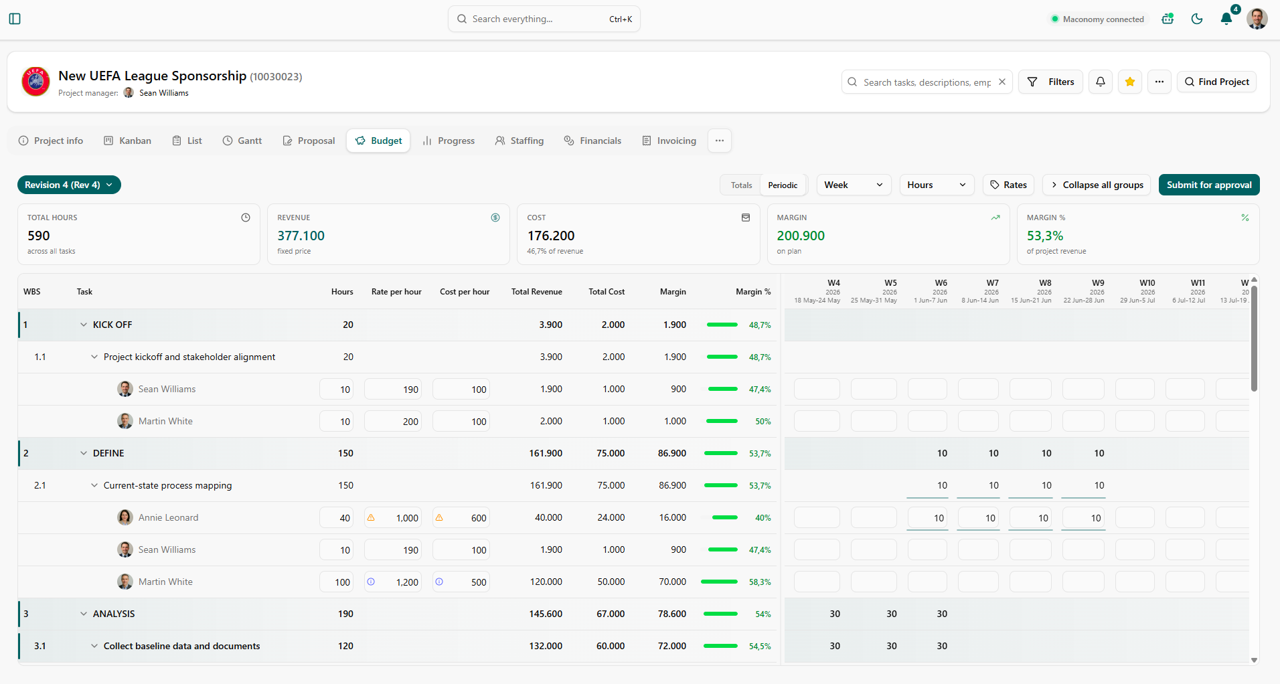Image resolution: width=1280 pixels, height=684 pixels.
Task: Open the Financials tab
Action: tap(592, 141)
